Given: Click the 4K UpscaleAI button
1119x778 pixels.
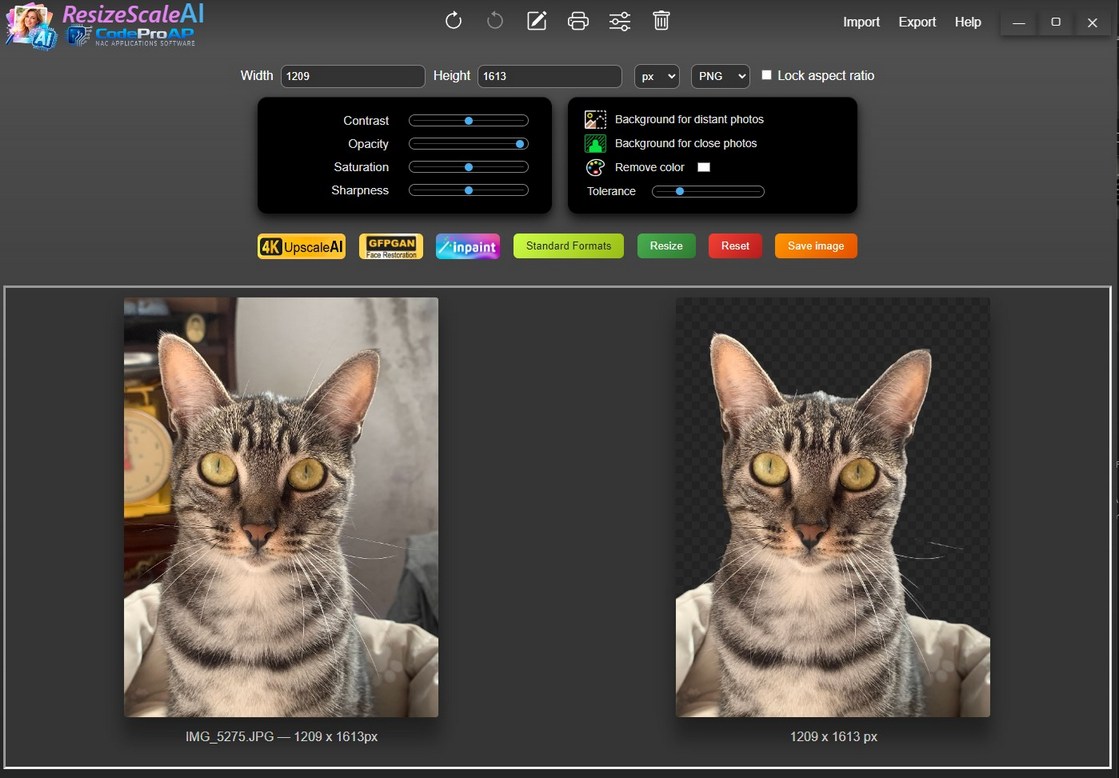Looking at the screenshot, I should [301, 247].
